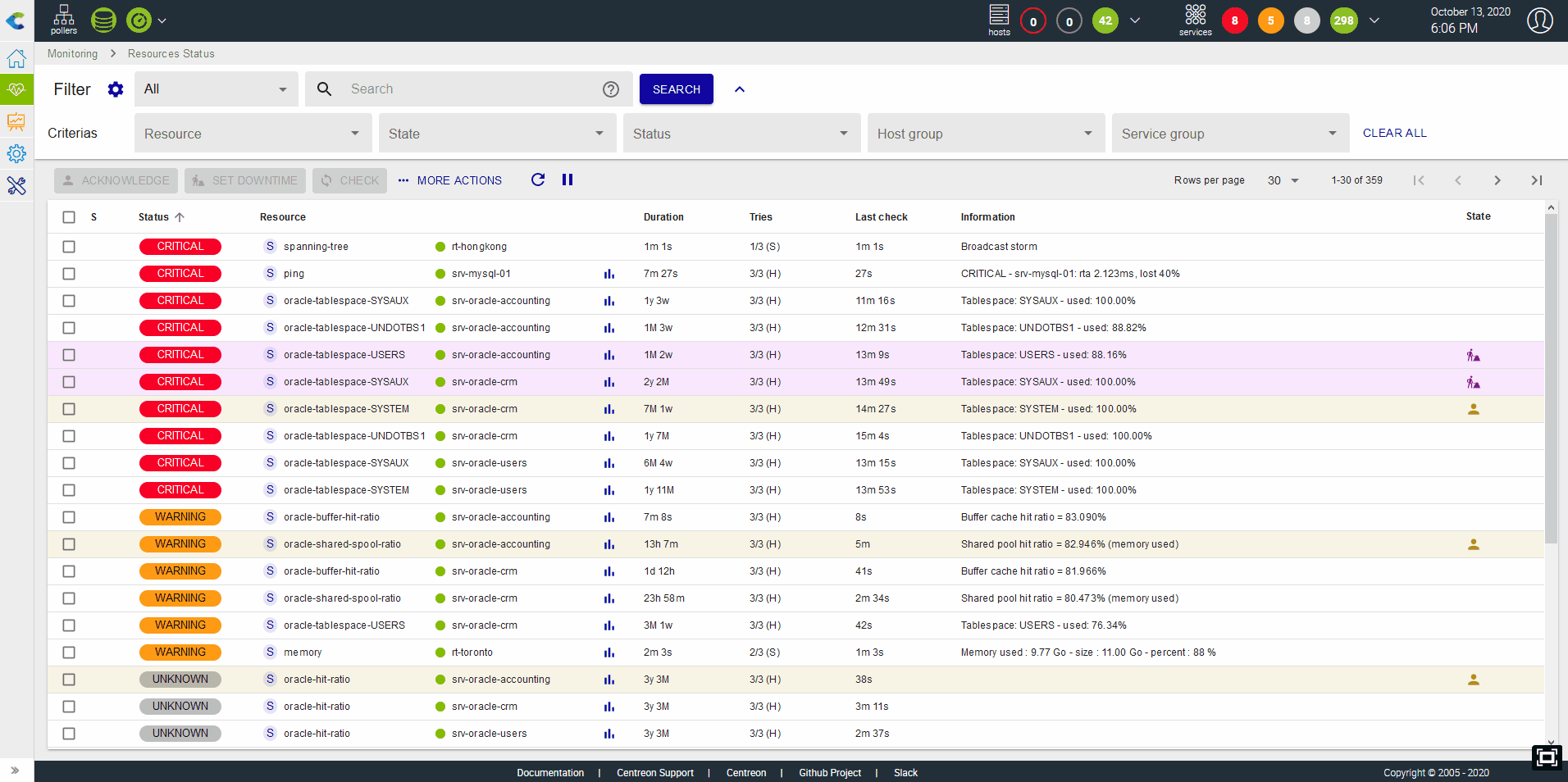Image resolution: width=1568 pixels, height=782 pixels.
Task: Open the pollers icon in top bar
Action: pyautogui.click(x=63, y=20)
